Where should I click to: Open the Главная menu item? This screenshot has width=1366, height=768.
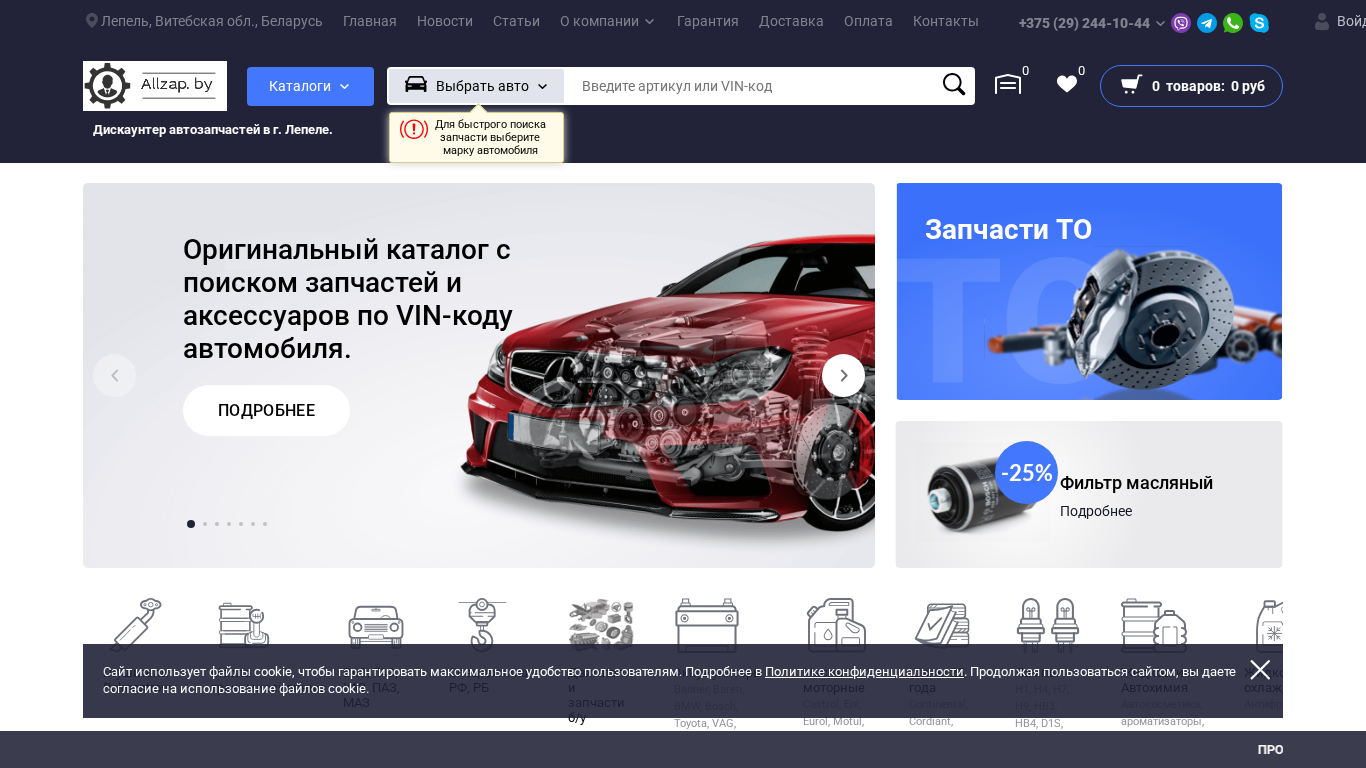370,21
